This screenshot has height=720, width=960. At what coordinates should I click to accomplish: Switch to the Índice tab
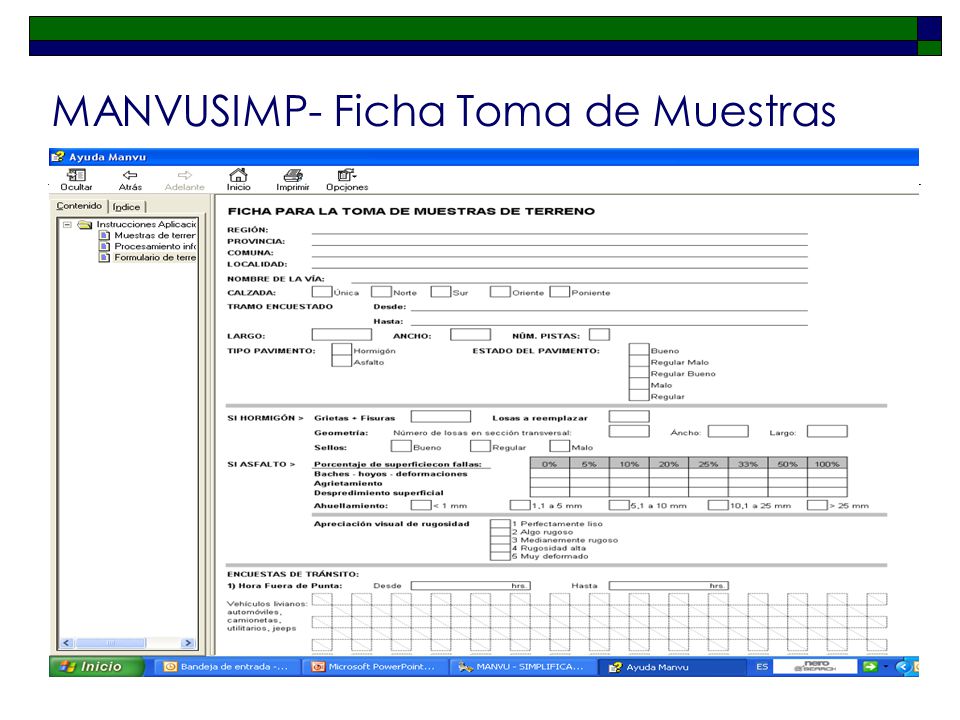(x=127, y=207)
